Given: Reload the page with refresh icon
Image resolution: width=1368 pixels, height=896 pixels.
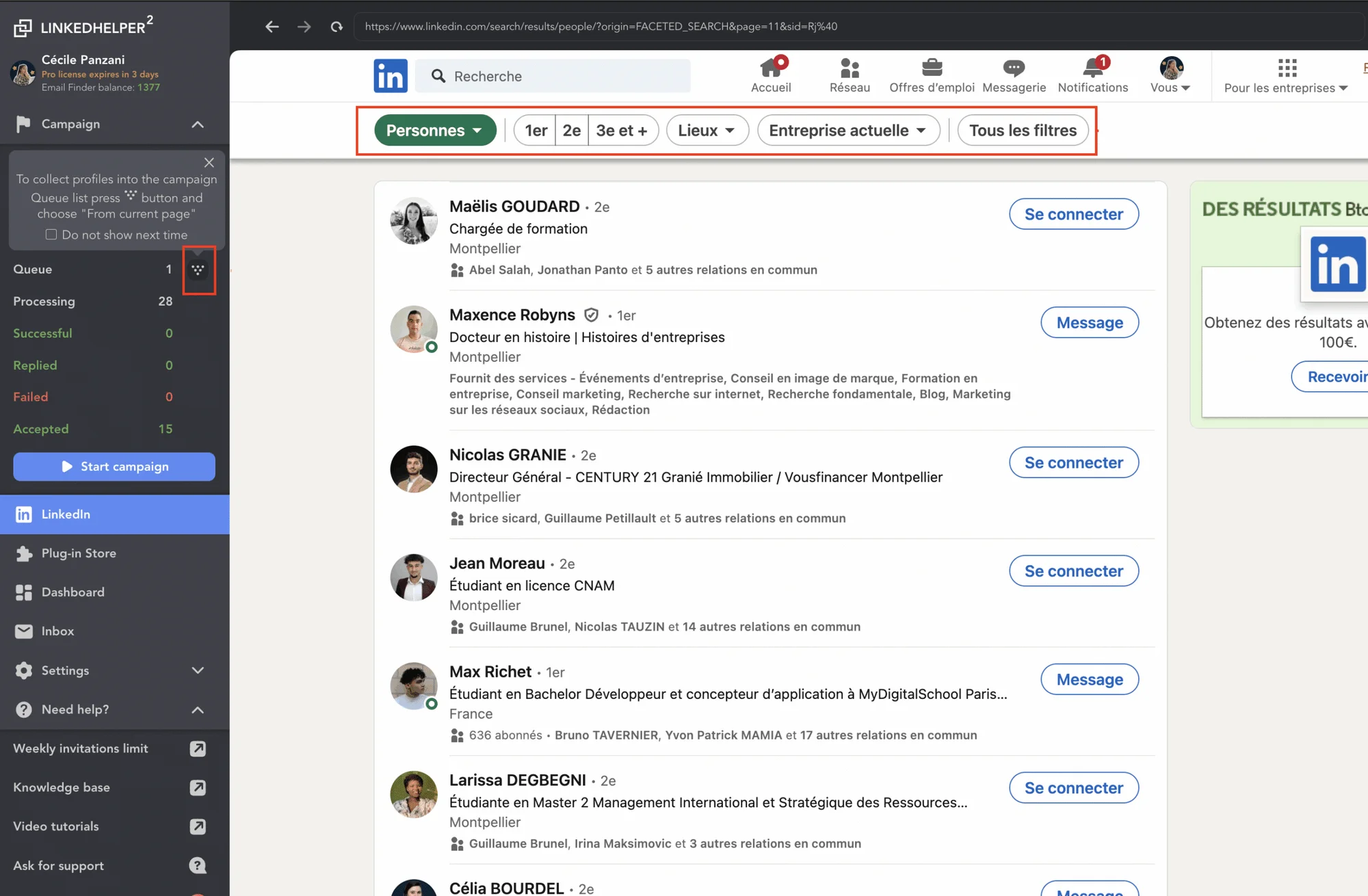Looking at the screenshot, I should [x=337, y=27].
